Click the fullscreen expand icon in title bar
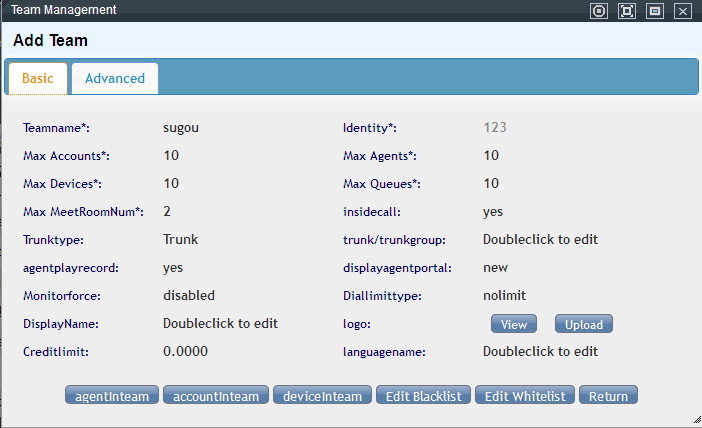The width and height of the screenshot is (702, 428). (x=627, y=11)
